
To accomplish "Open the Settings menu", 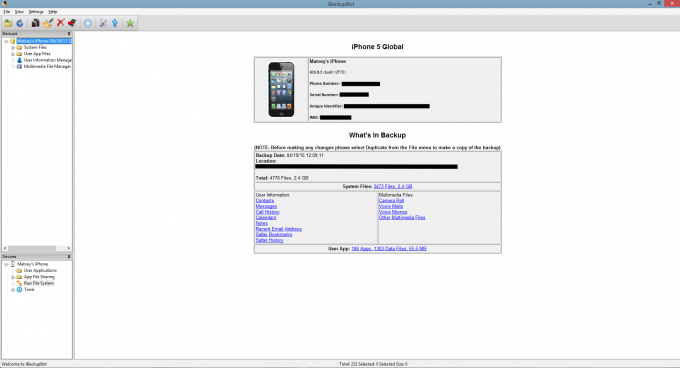I will pos(36,12).
